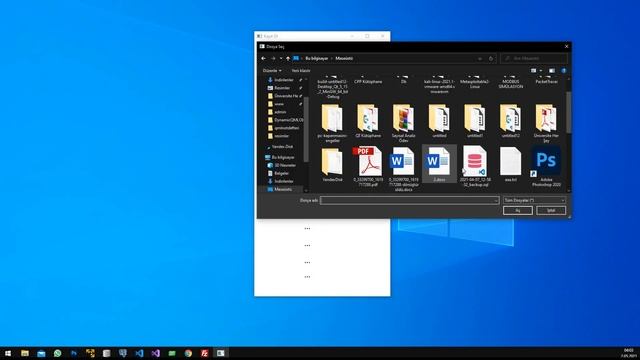Go up one folder level

[288, 58]
